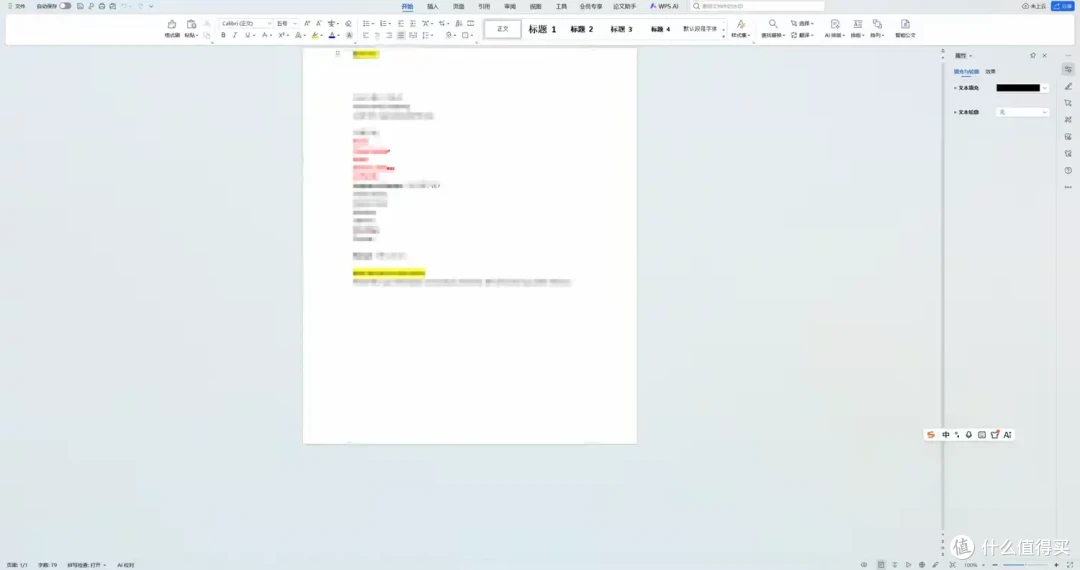This screenshot has height=570, width=1080.
Task: Apply Heading 1 (标题 1) style
Action: click(x=542, y=29)
